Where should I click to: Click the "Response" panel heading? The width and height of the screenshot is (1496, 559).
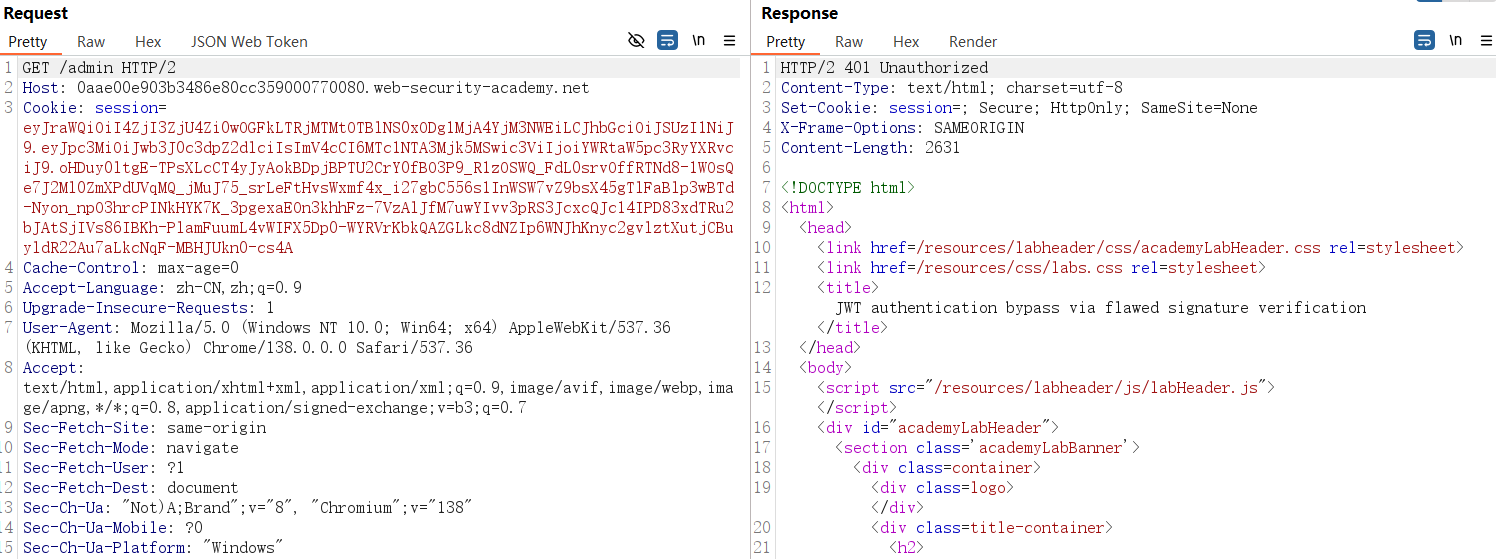point(799,13)
